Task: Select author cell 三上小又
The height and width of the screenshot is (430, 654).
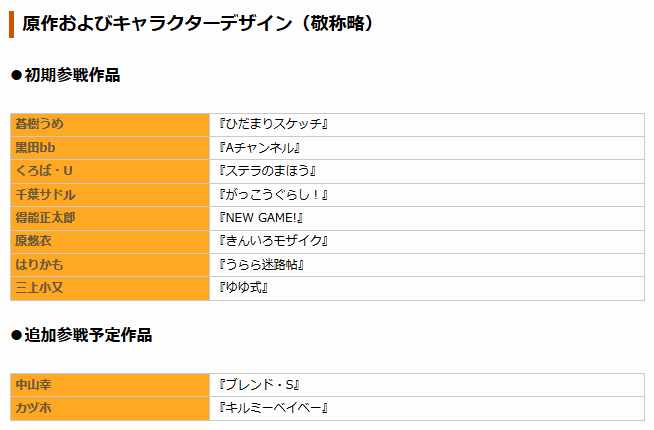Action: pyautogui.click(x=110, y=288)
